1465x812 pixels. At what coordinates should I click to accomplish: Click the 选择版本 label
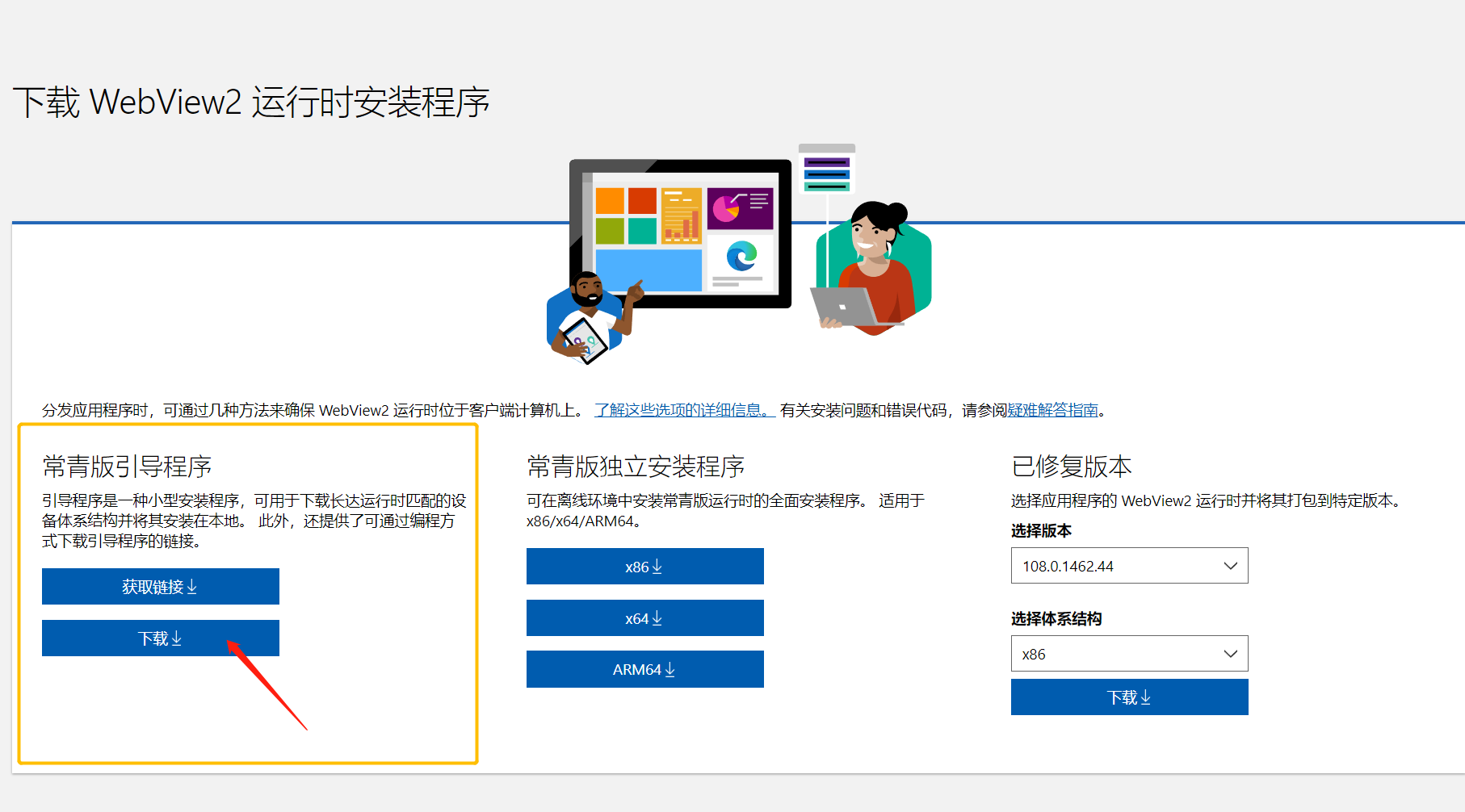[1041, 530]
